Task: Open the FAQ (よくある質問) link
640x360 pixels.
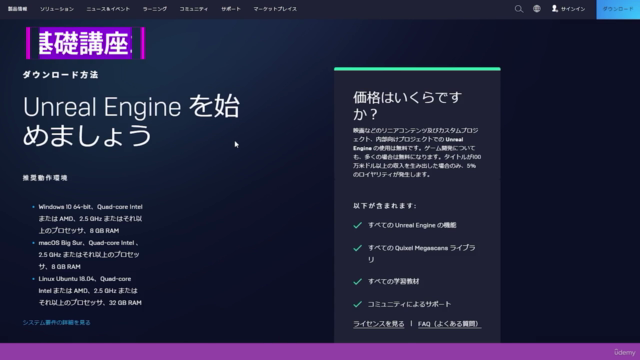Action: coord(449,324)
